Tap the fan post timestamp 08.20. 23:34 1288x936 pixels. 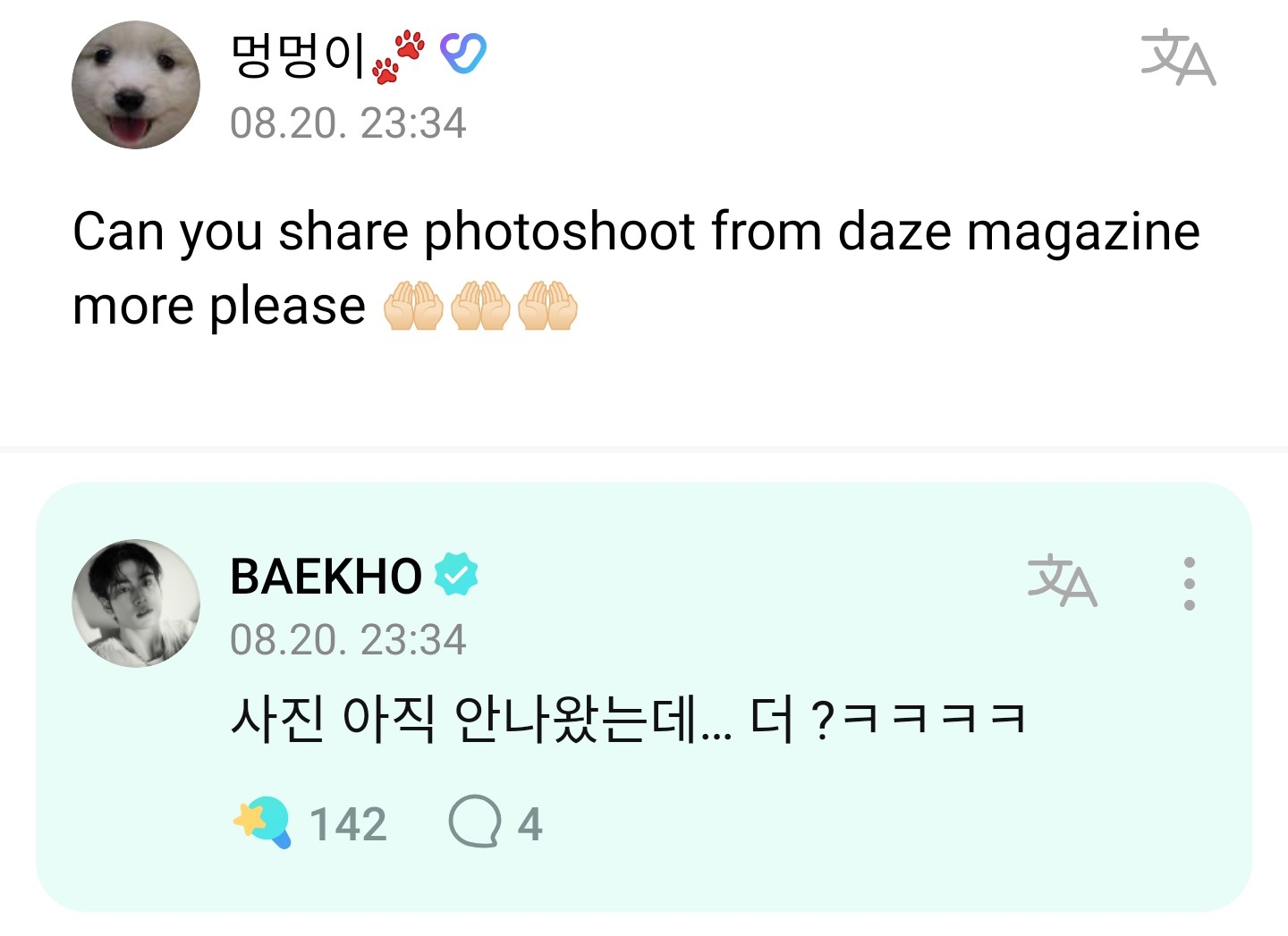pyautogui.click(x=348, y=123)
